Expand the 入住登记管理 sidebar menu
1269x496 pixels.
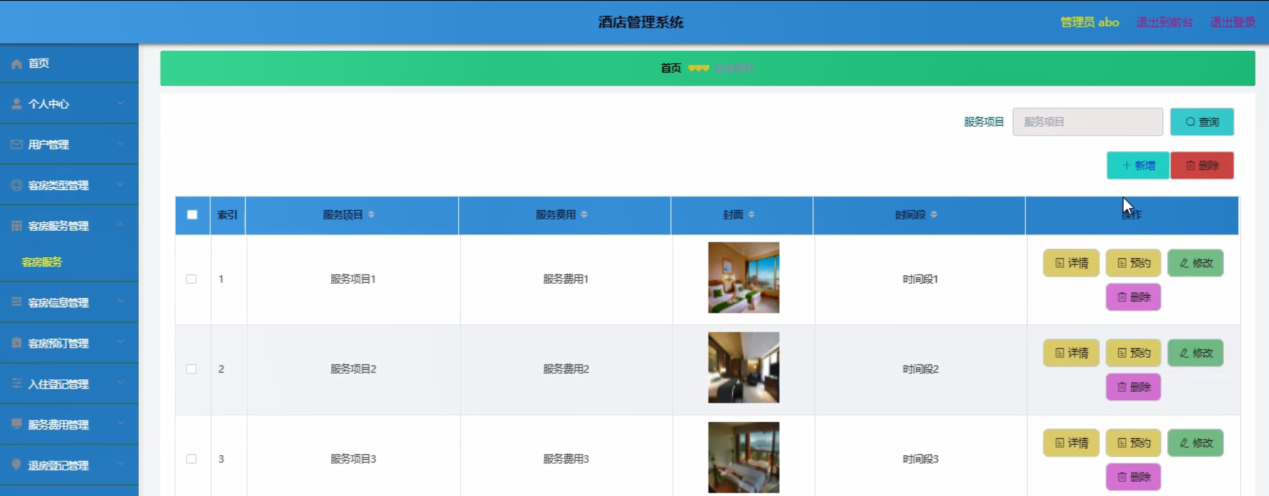pyautogui.click(x=69, y=384)
